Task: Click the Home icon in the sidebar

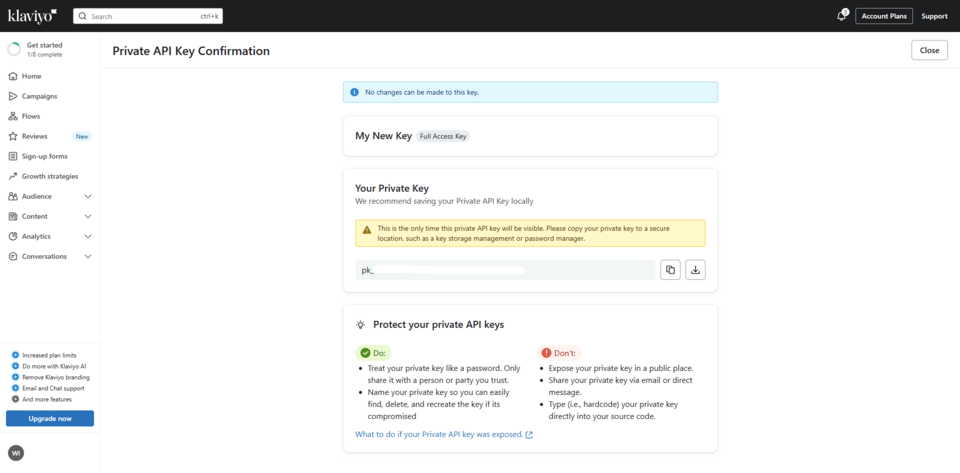Action: [13, 76]
